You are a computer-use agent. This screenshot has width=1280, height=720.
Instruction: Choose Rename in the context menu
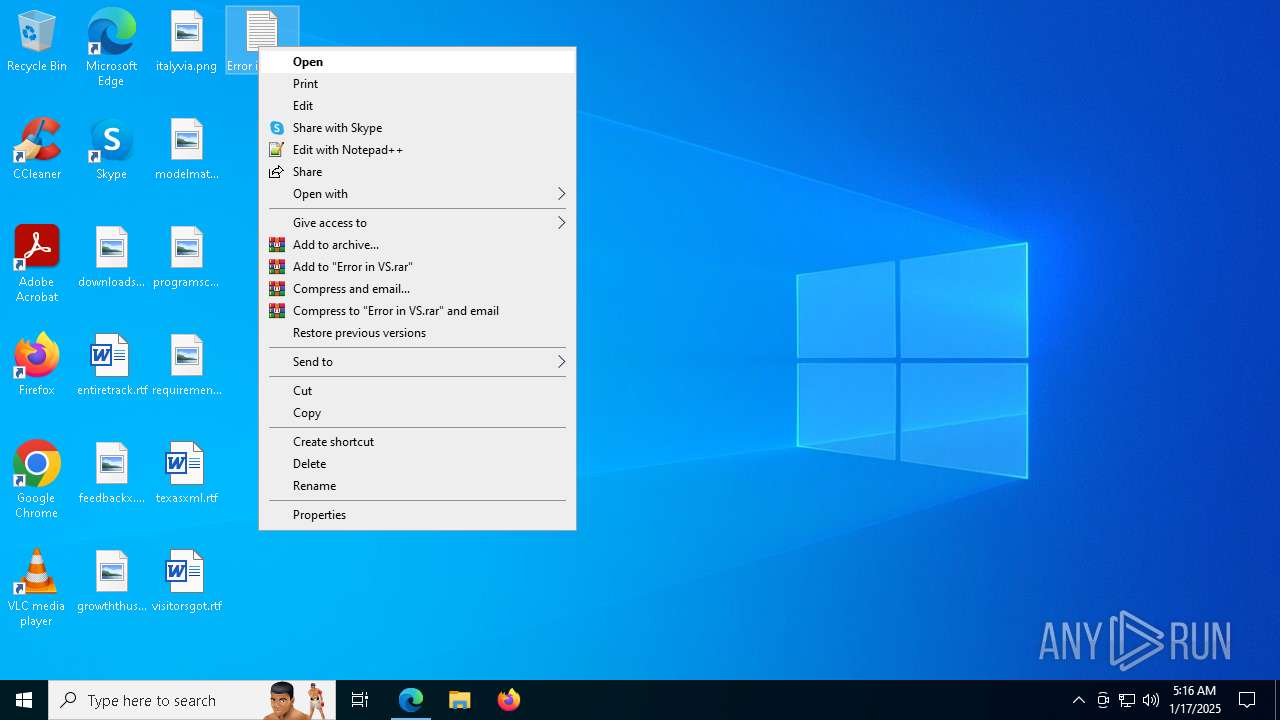[417, 486]
